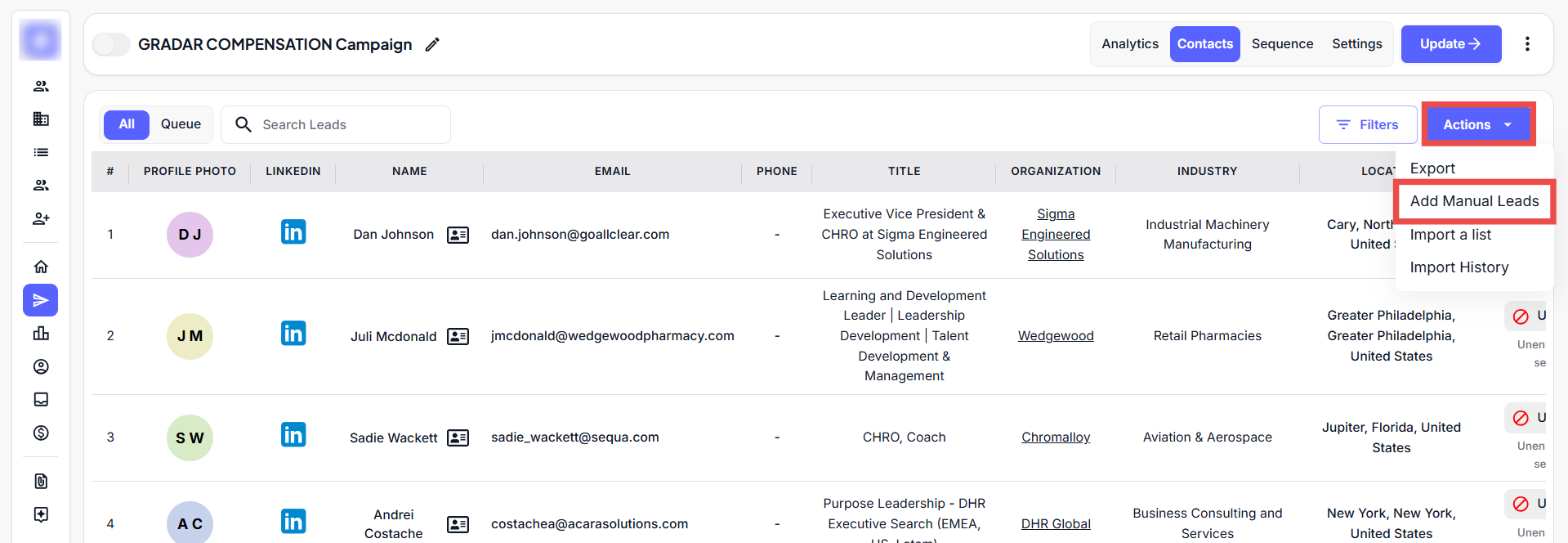Click the companies building sidebar icon
Viewport: 1568px width, 543px height.
pos(41,119)
